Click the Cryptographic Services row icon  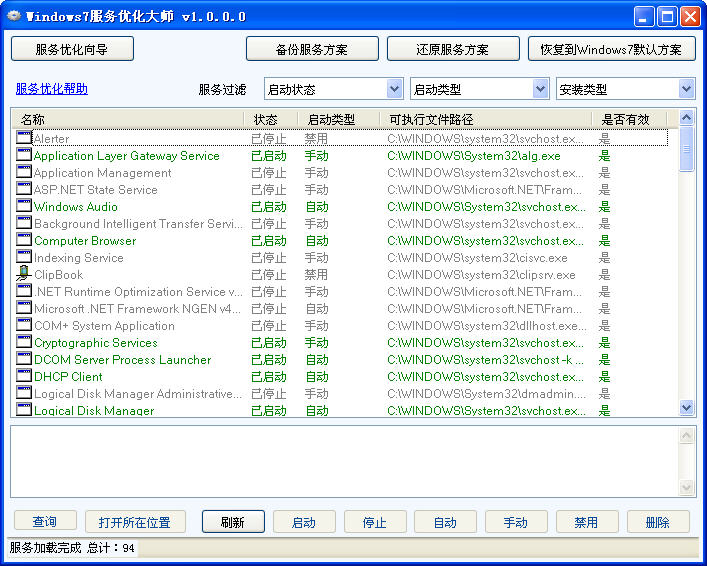point(24,342)
